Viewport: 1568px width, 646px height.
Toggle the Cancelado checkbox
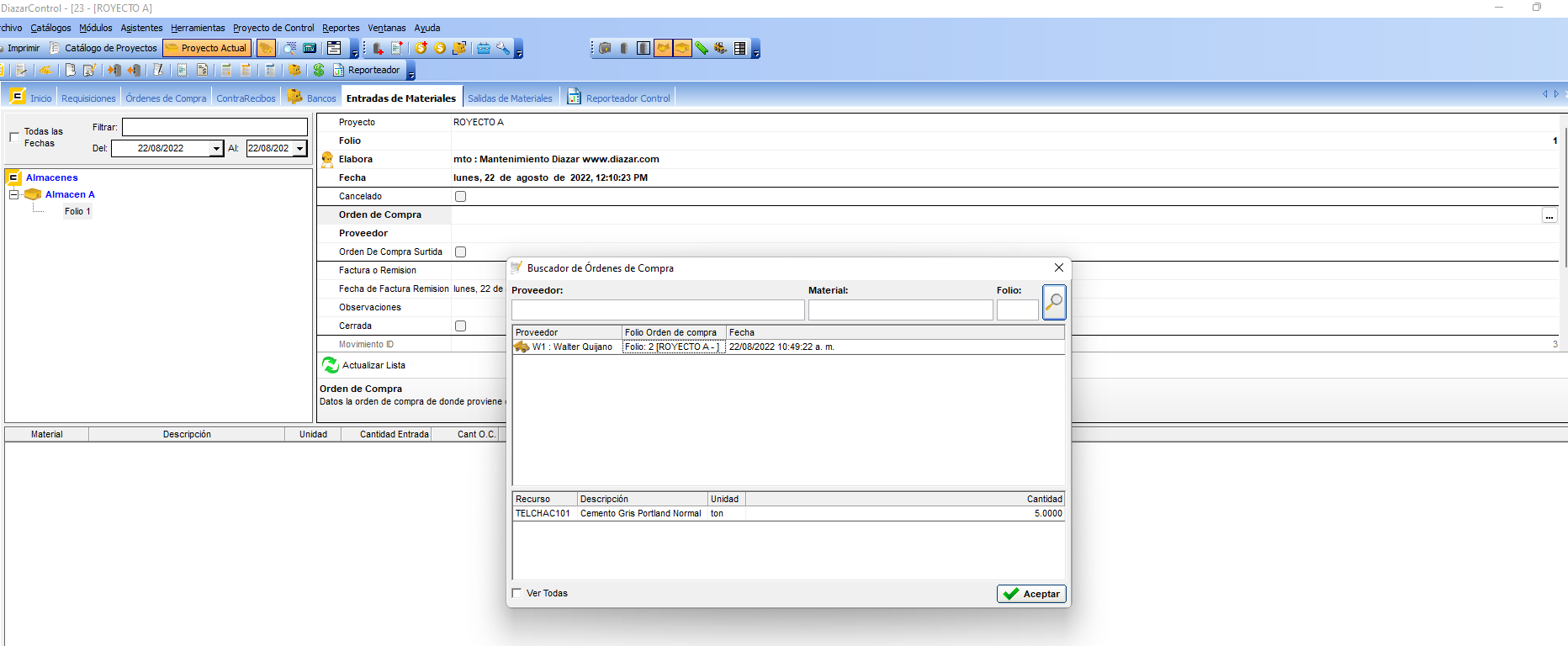460,196
